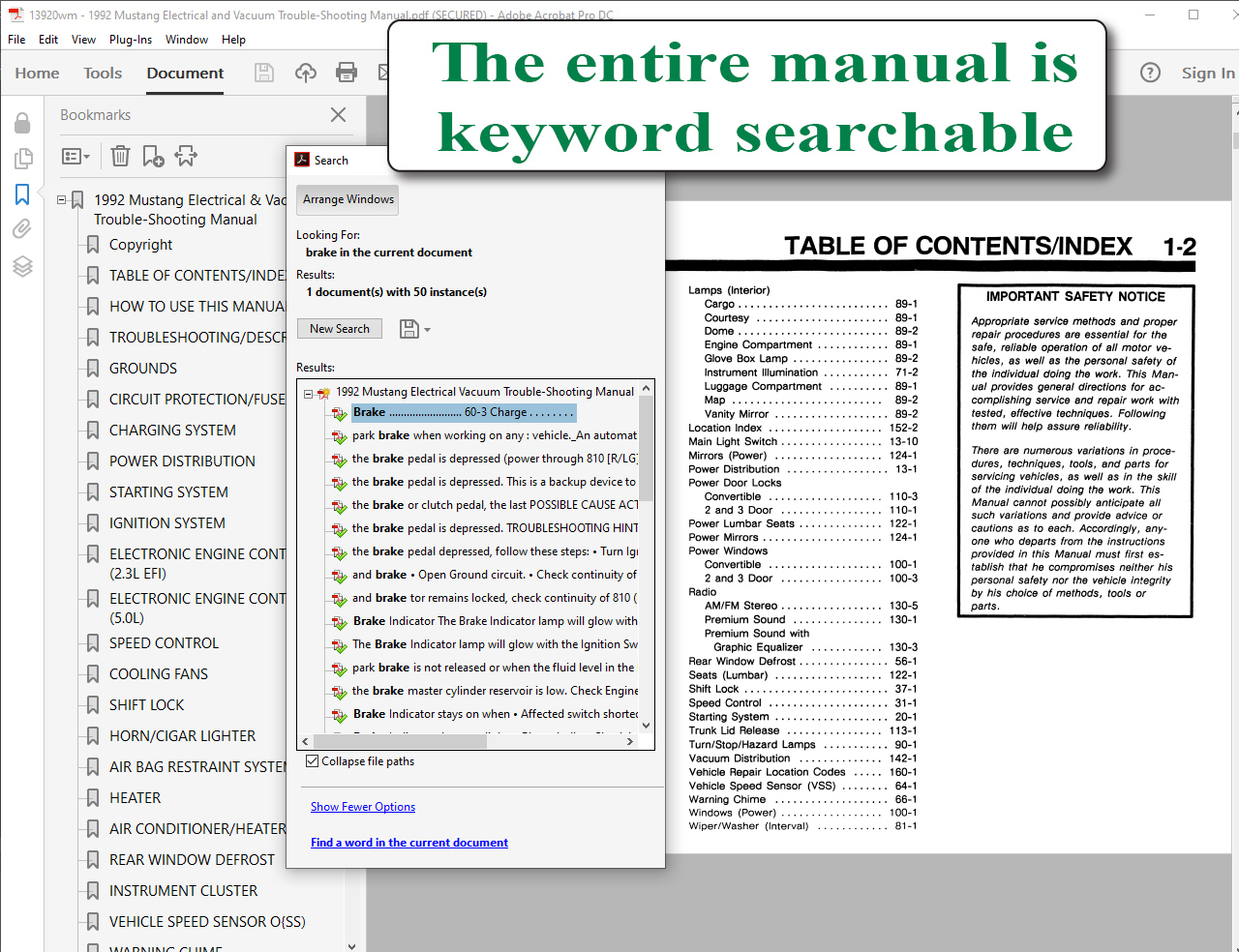
Task: Open the File menu
Action: (x=16, y=40)
